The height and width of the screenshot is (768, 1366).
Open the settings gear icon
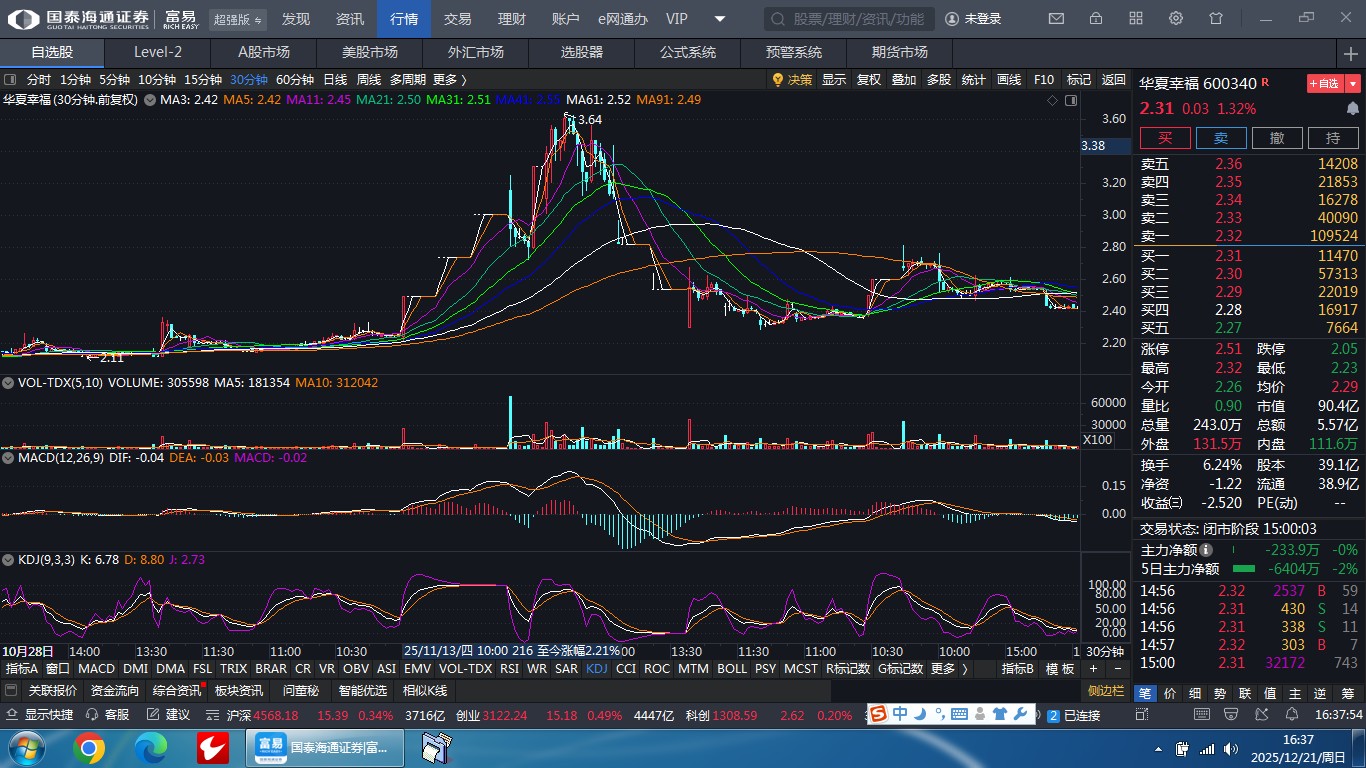click(x=1176, y=19)
